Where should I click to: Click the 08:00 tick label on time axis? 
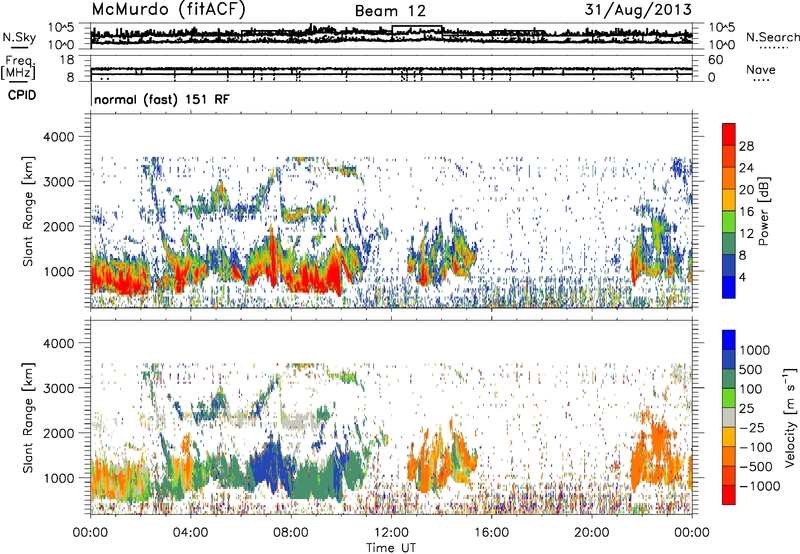[291, 533]
